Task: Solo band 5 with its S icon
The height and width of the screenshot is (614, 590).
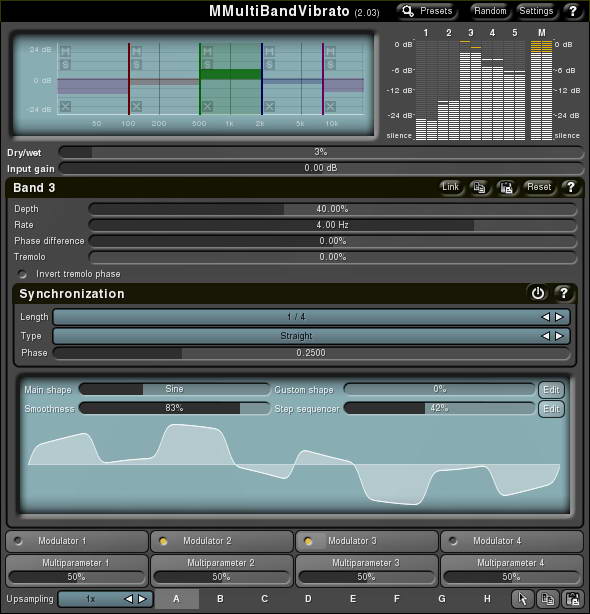Action: point(330,64)
